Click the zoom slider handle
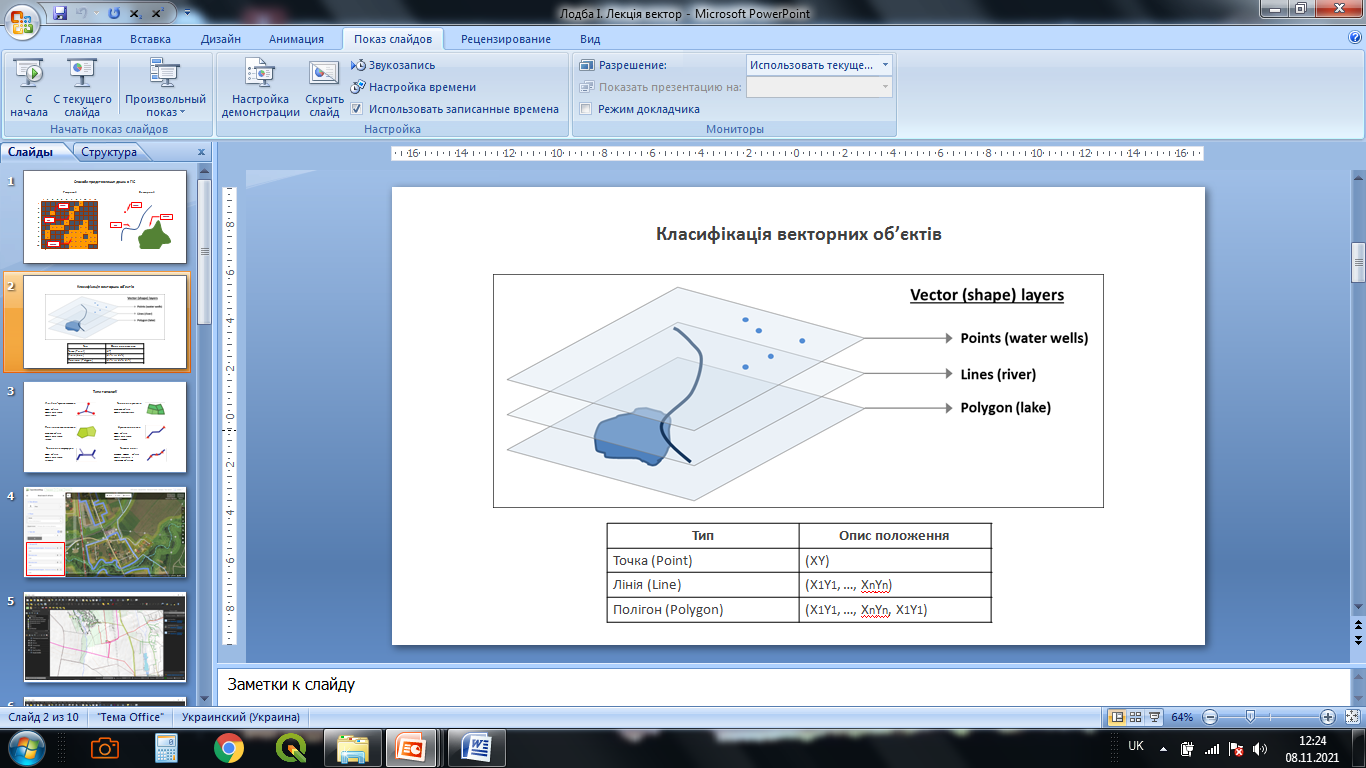Screen dimensions: 1366x768 click(1250, 717)
